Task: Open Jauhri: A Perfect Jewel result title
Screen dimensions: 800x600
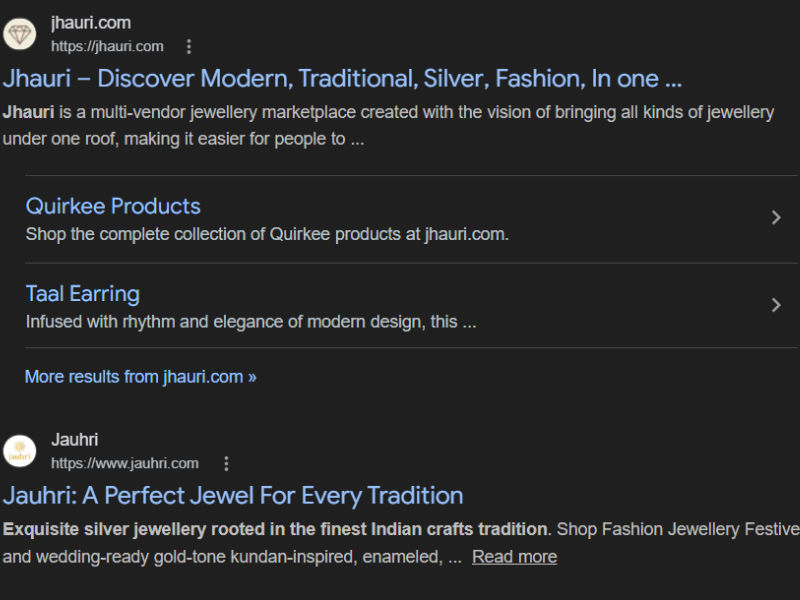Action: (x=233, y=496)
